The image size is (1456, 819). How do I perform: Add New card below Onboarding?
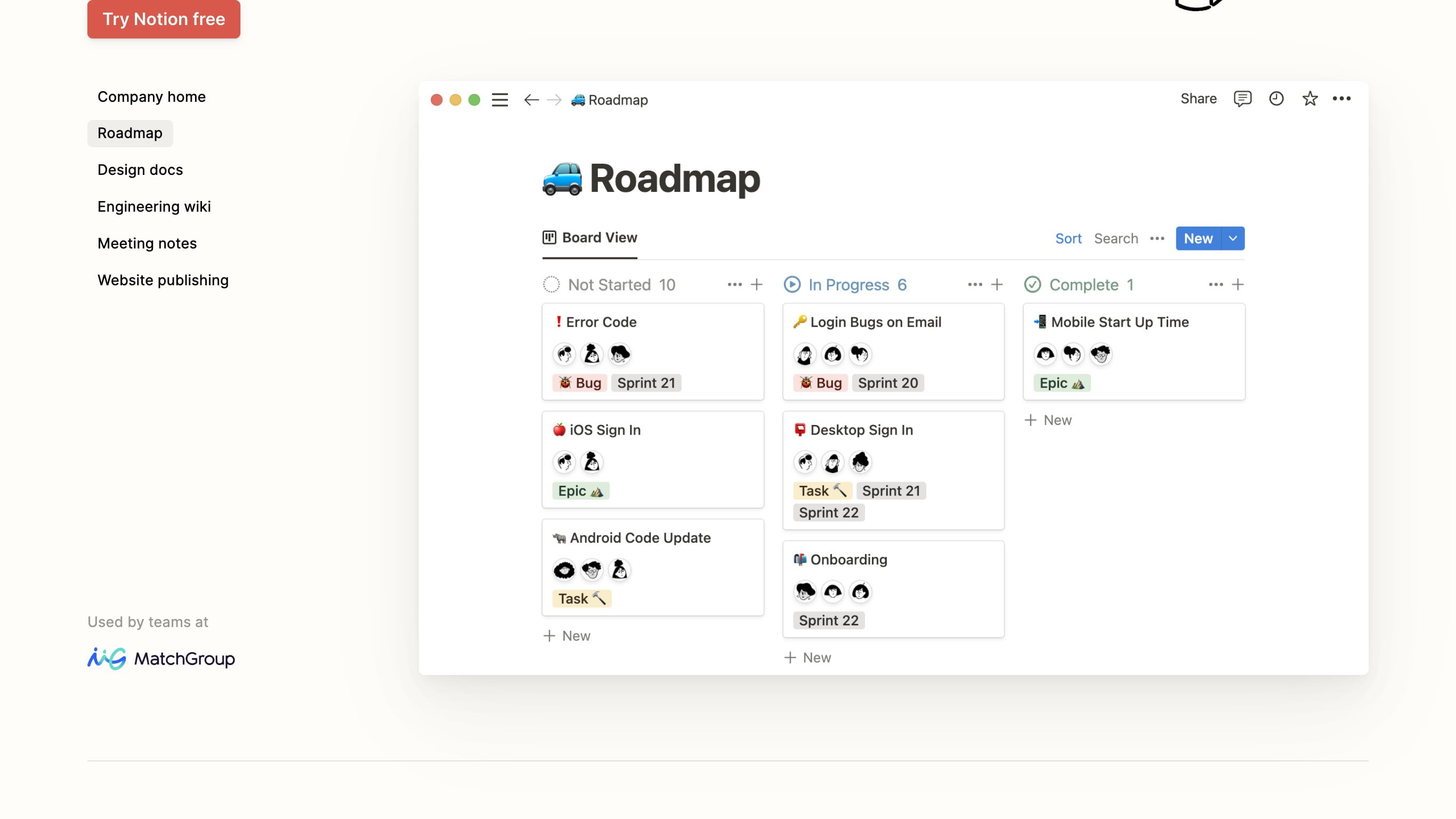pyautogui.click(x=808, y=657)
